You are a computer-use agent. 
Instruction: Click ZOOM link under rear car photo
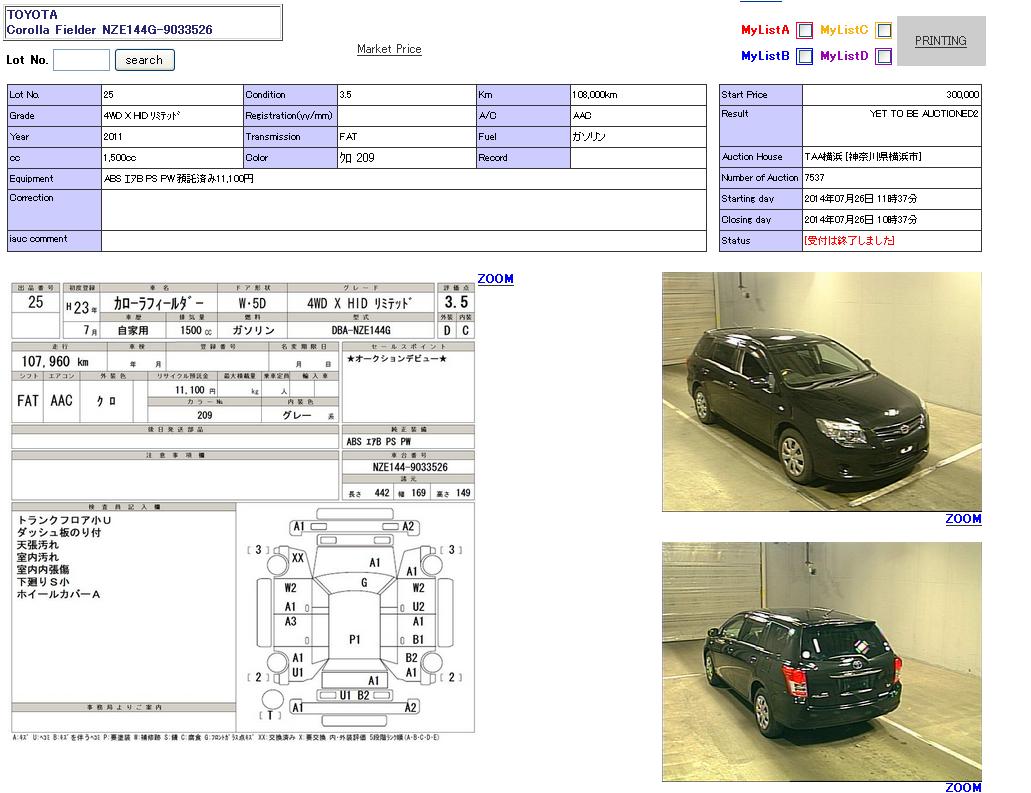(963, 787)
